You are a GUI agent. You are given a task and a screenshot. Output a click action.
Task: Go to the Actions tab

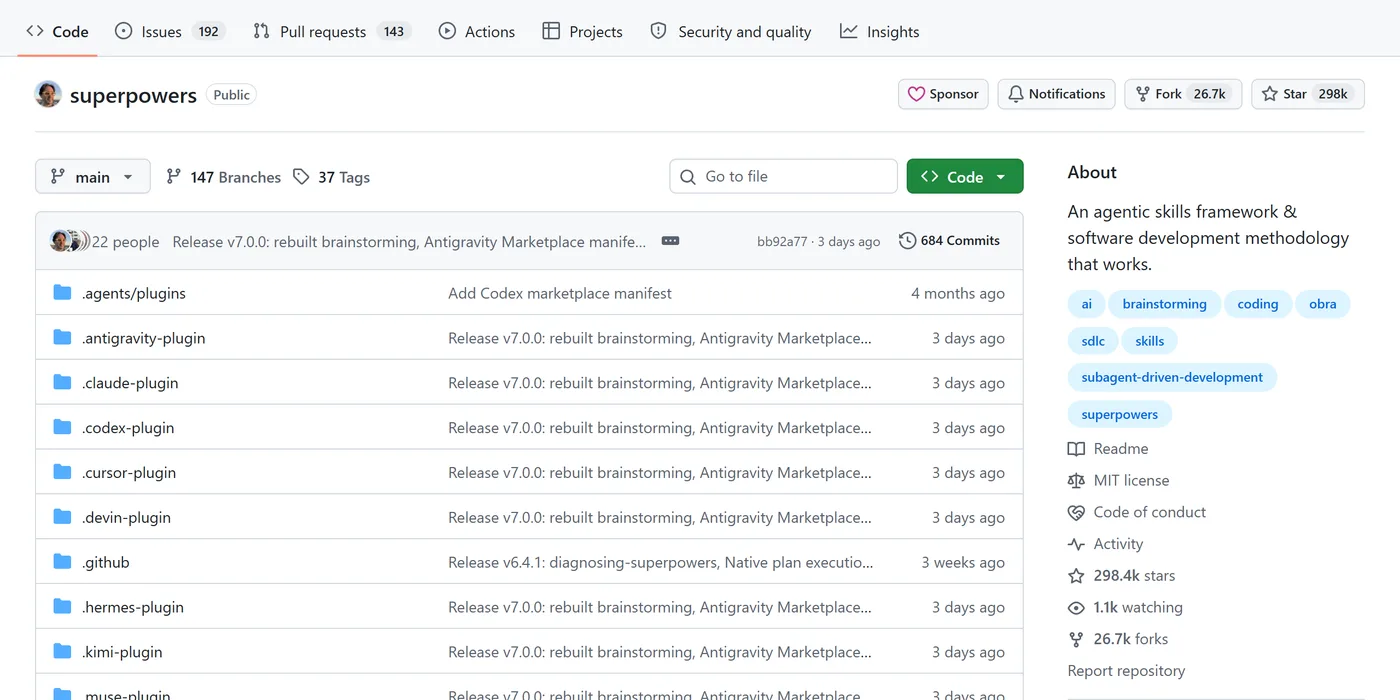point(477,31)
